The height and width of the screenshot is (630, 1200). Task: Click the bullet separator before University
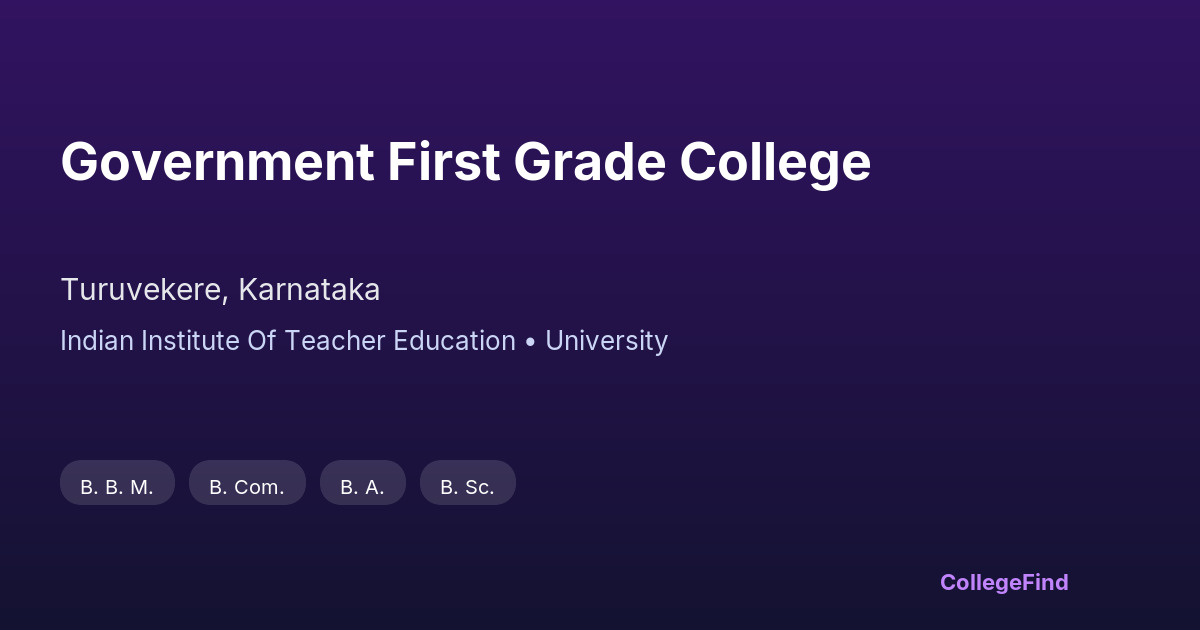tap(530, 342)
